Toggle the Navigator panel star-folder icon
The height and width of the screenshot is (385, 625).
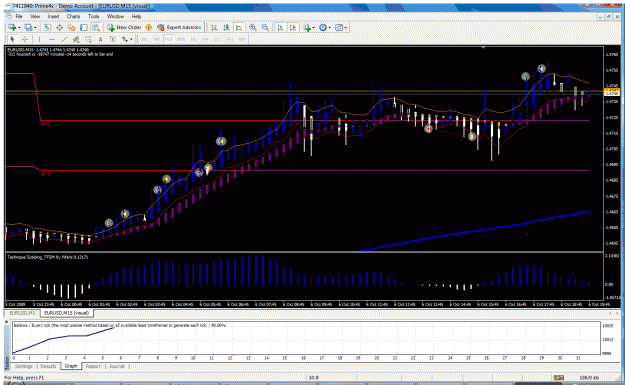click(x=71, y=27)
